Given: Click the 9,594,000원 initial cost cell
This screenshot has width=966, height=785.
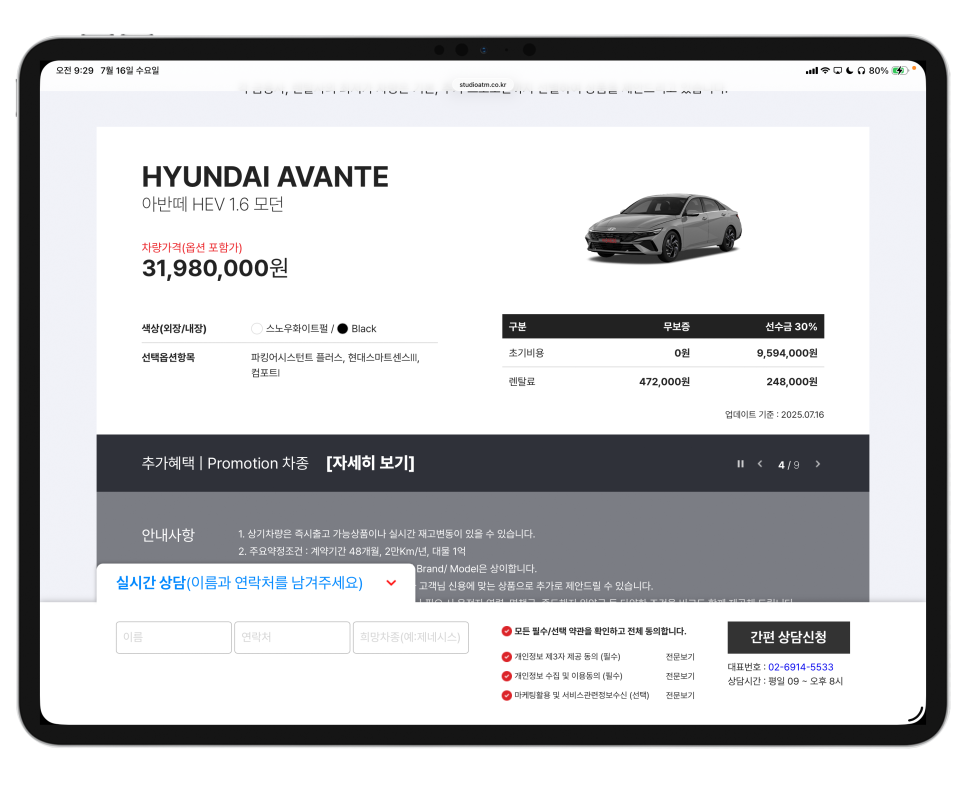Looking at the screenshot, I should (787, 353).
